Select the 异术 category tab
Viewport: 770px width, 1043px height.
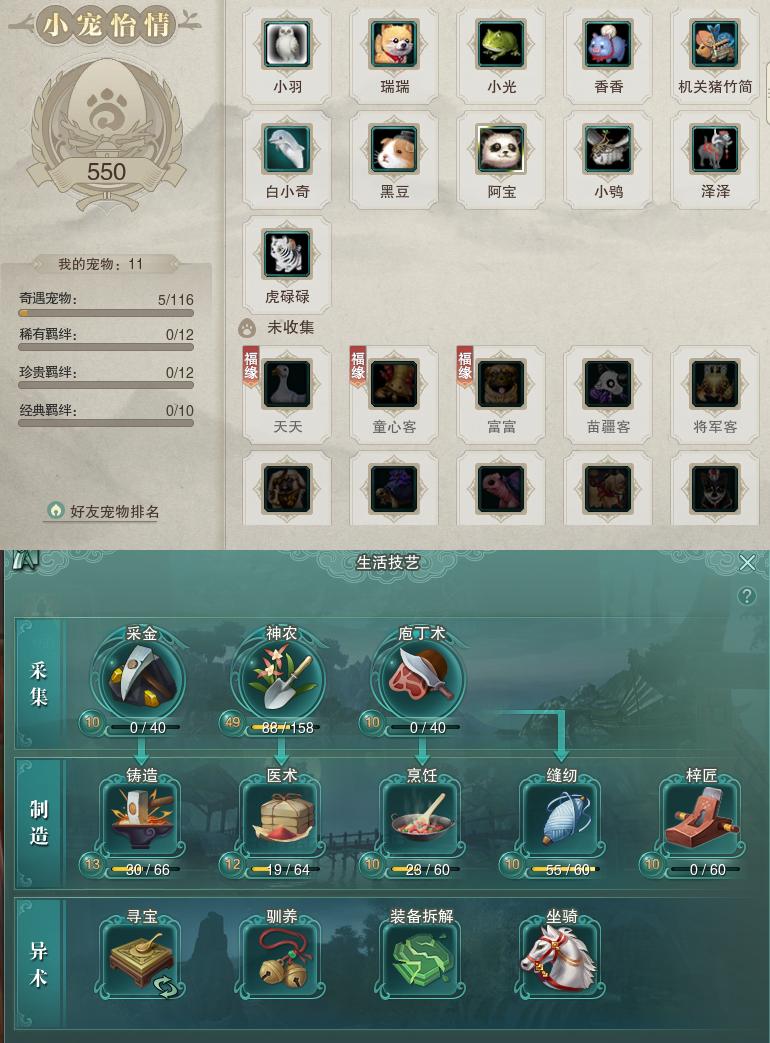(x=39, y=963)
